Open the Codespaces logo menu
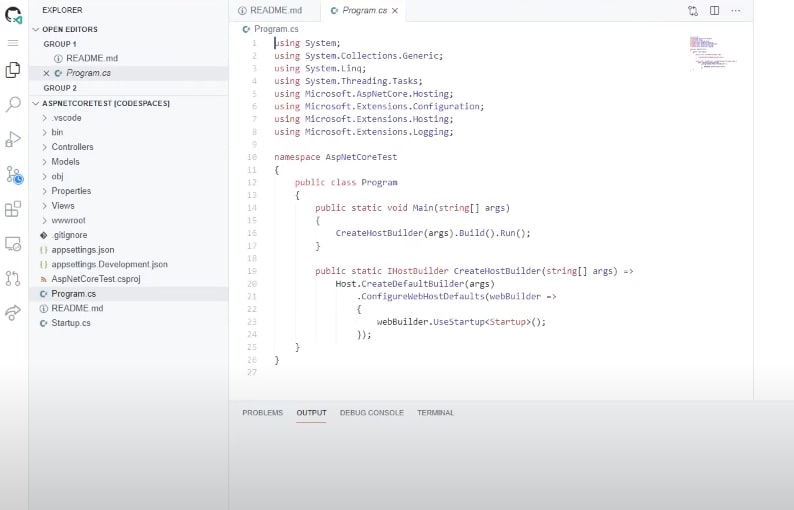Screen dimensions: 794x510 pyautogui.click(x=13, y=15)
